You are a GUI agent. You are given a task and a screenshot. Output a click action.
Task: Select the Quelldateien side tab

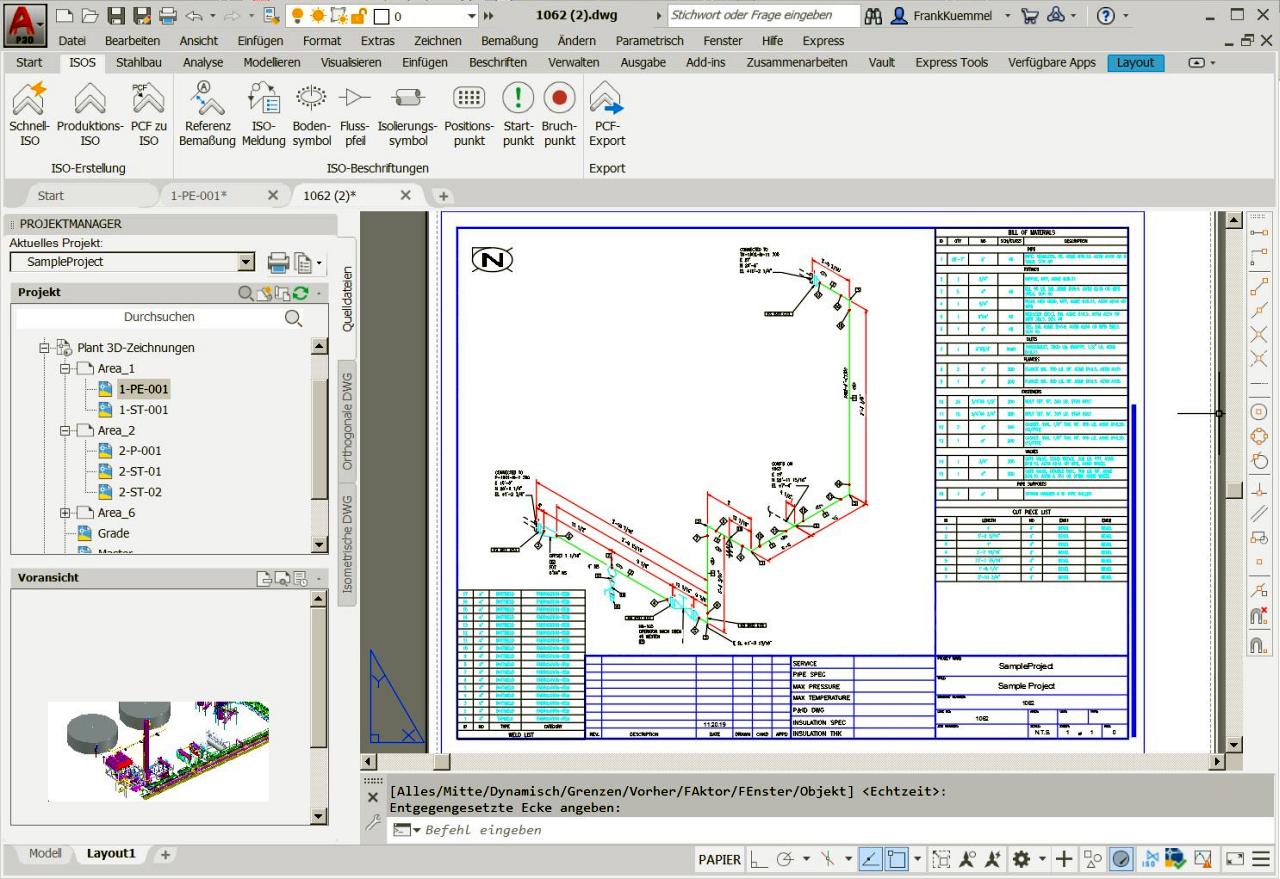347,298
